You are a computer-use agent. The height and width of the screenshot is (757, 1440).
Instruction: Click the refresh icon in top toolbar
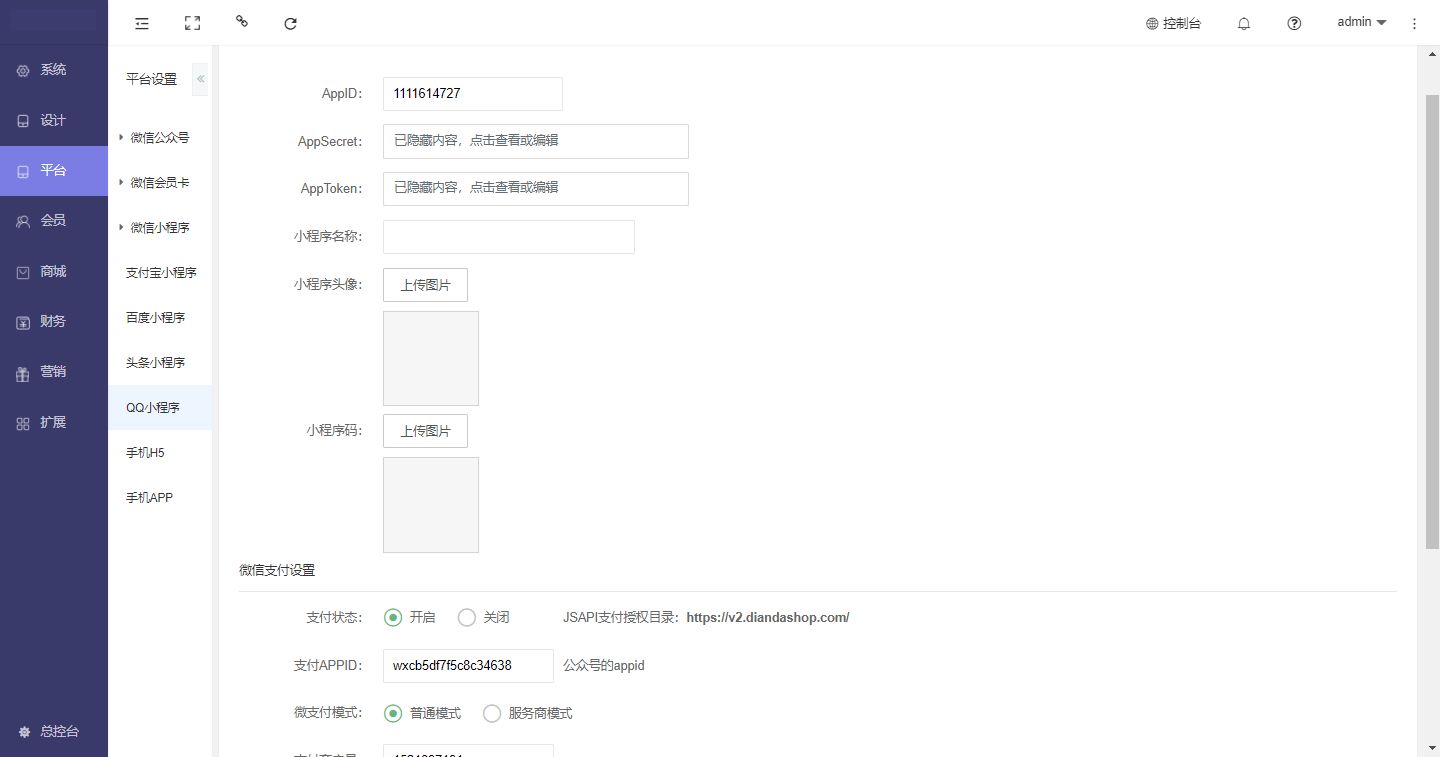pos(291,23)
